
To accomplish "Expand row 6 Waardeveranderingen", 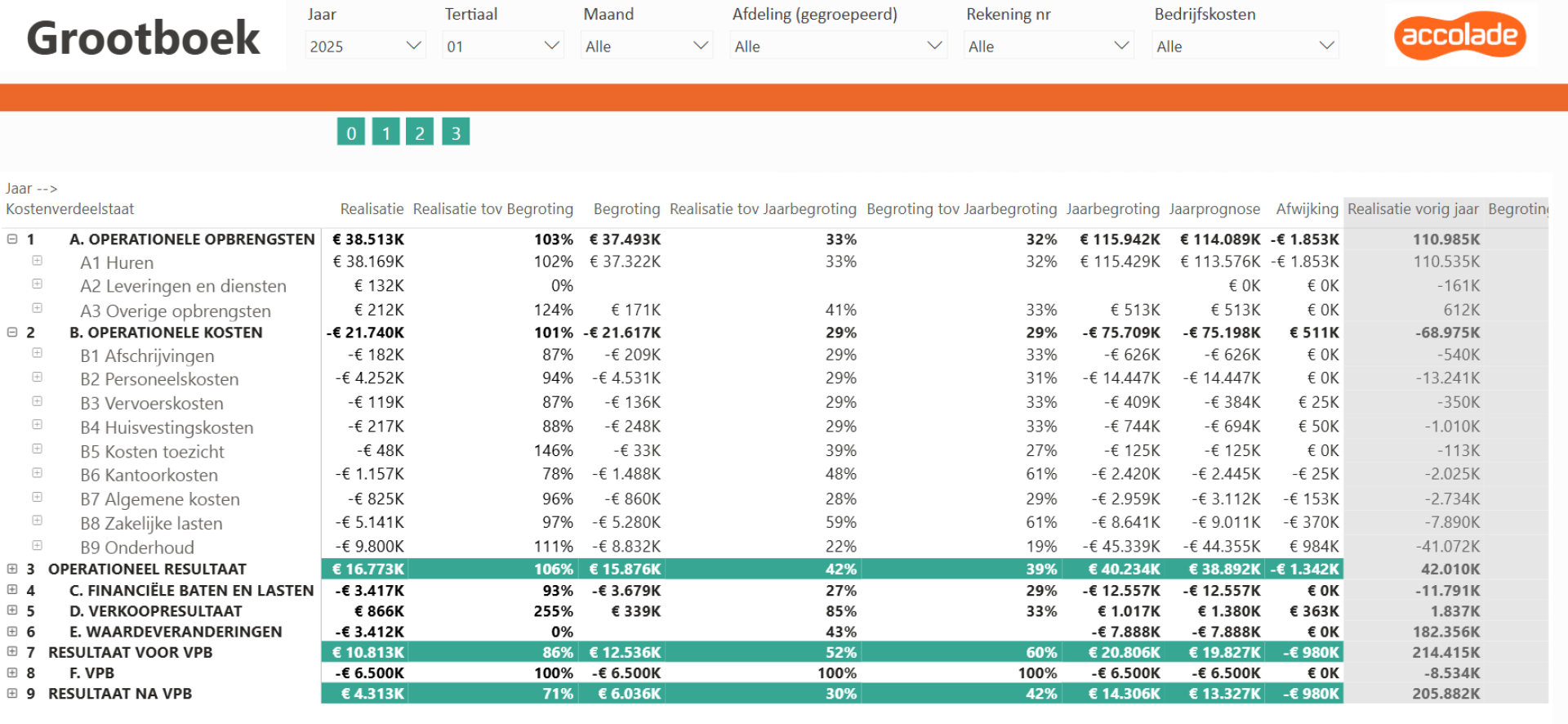I will coord(12,631).
